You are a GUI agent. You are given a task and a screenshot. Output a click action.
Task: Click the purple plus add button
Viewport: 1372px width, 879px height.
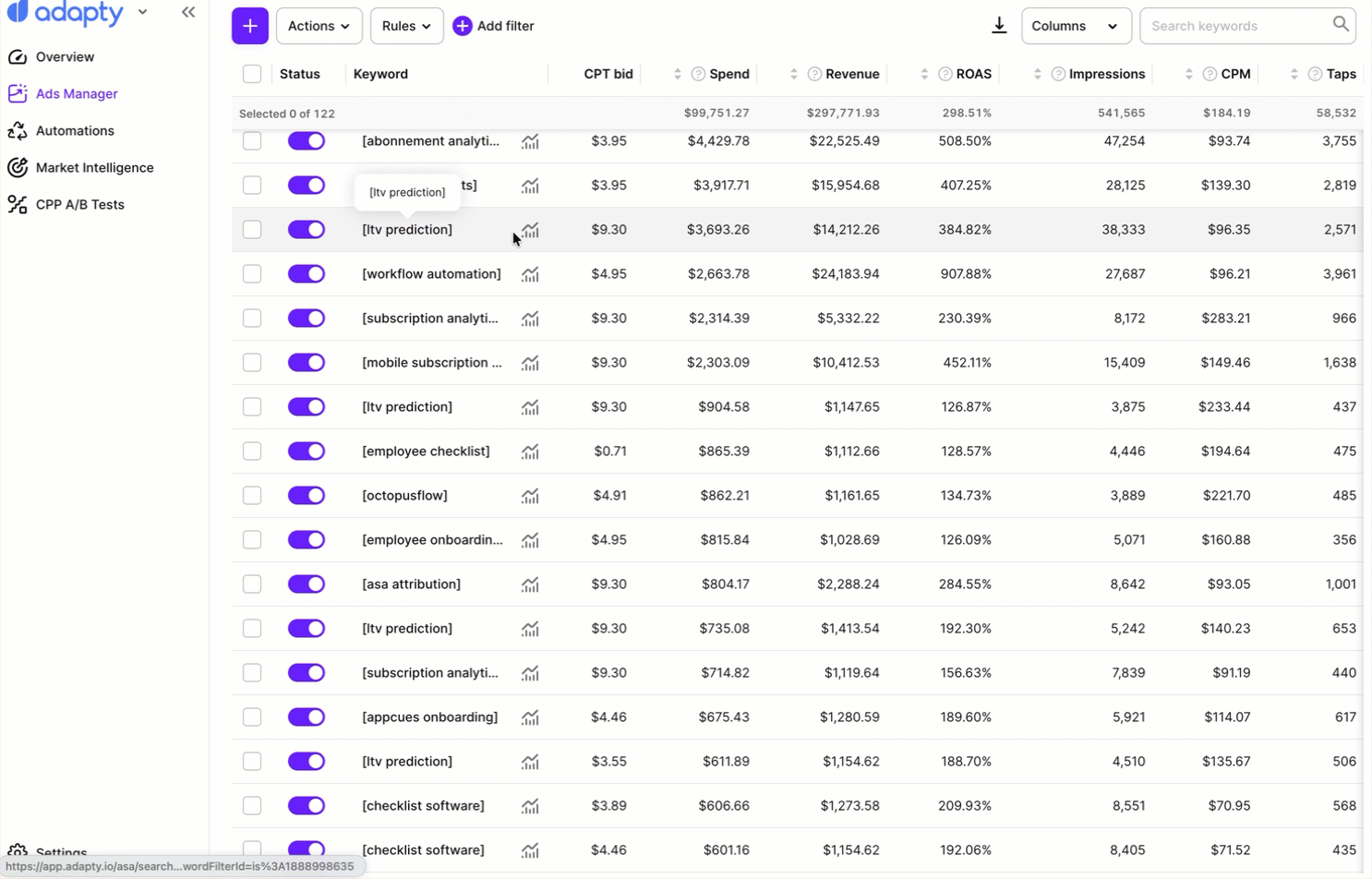(x=250, y=26)
